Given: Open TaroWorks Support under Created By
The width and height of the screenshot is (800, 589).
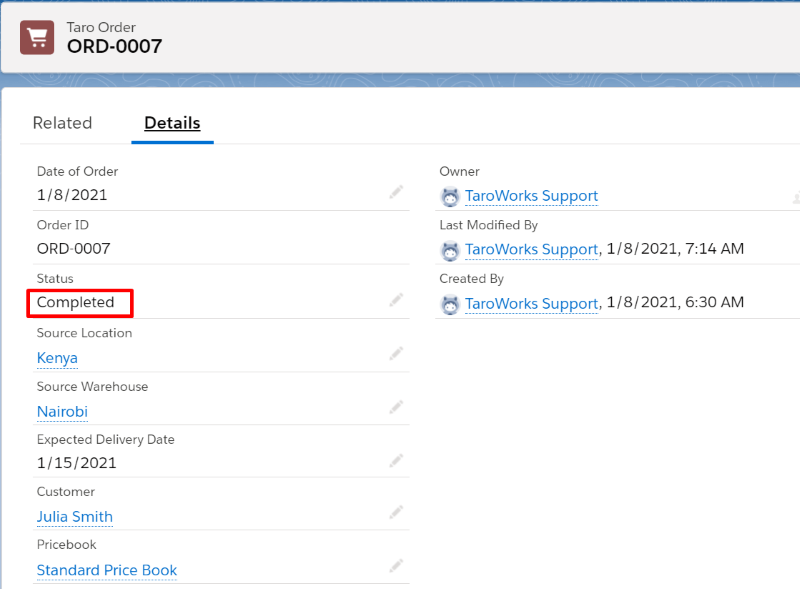Looking at the screenshot, I should 531,304.
